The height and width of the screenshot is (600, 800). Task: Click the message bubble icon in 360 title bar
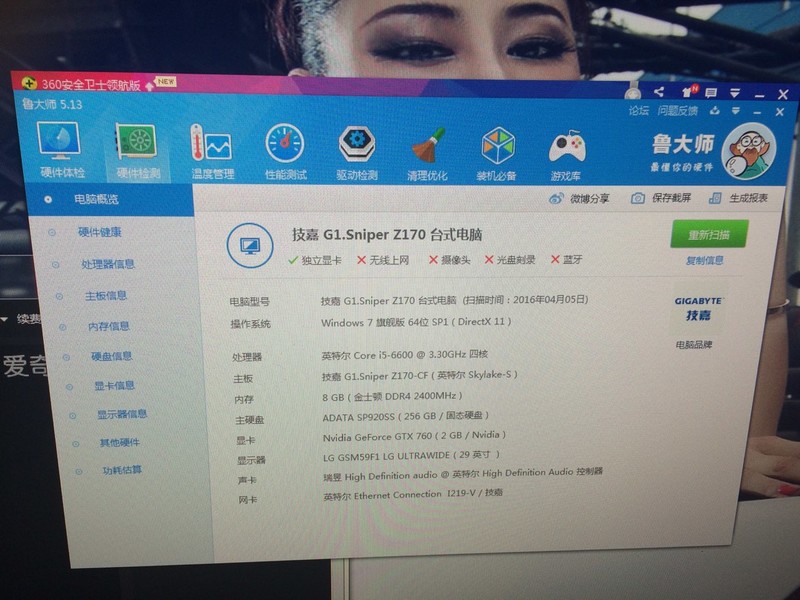[x=711, y=93]
